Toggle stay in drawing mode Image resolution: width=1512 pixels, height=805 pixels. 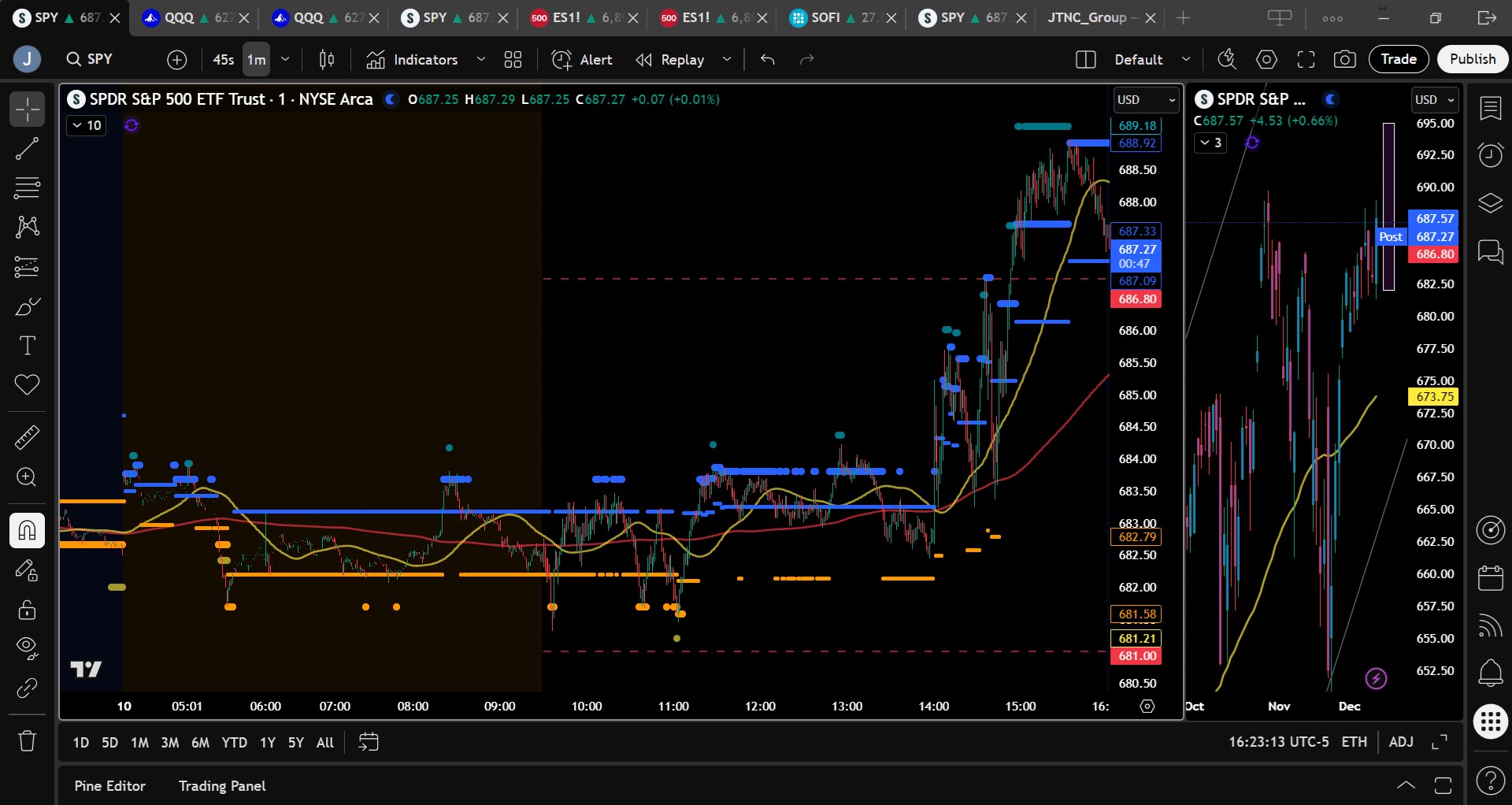[27, 570]
